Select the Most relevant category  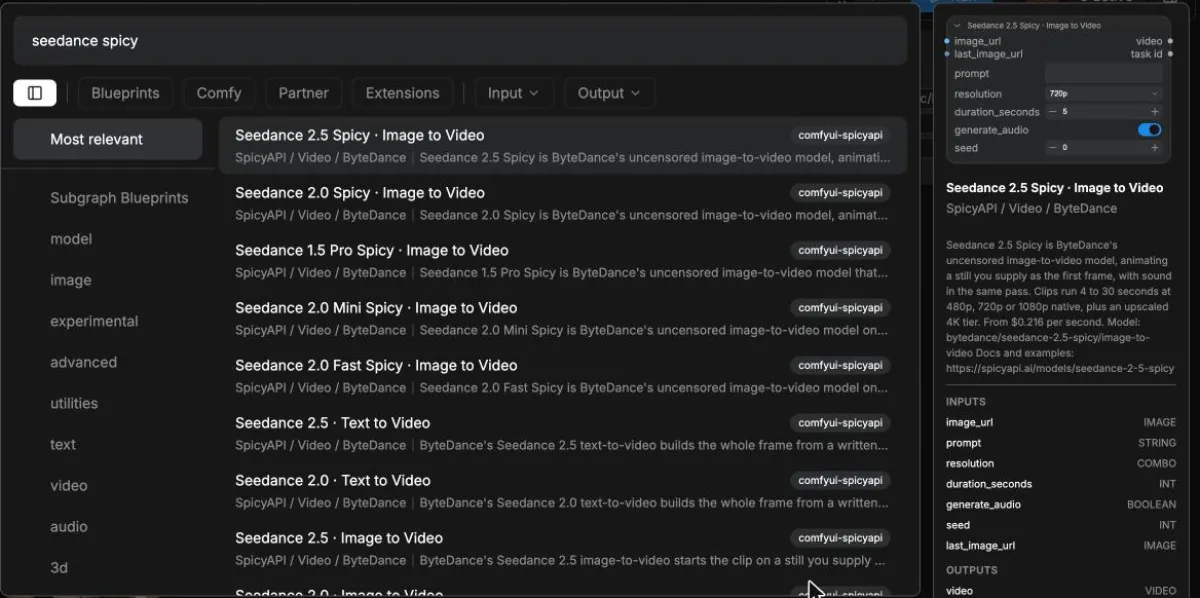click(108, 139)
